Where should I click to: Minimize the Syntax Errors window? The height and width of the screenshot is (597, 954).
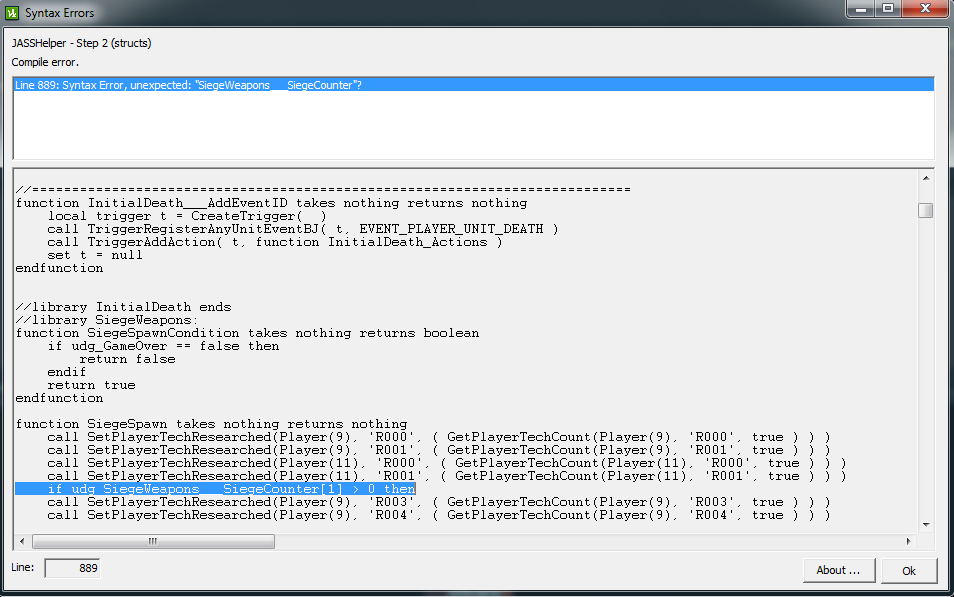coord(860,8)
